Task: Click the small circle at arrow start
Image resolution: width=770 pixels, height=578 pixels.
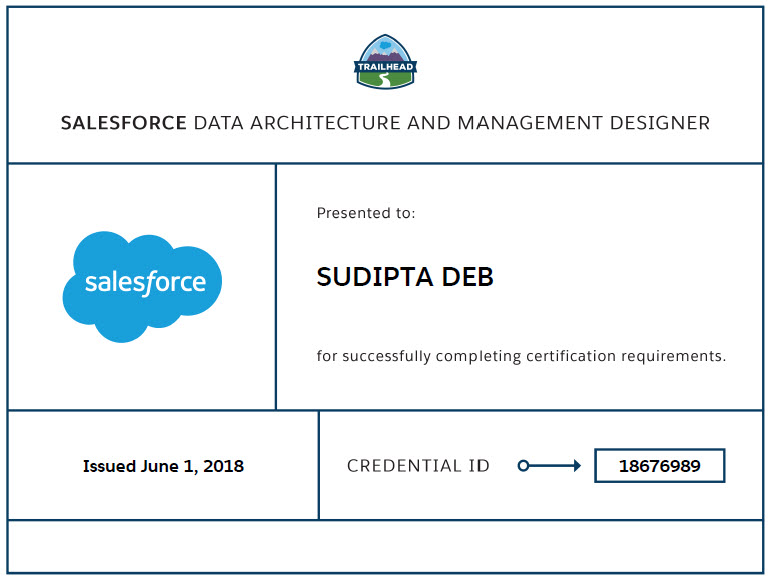Action: point(523,465)
